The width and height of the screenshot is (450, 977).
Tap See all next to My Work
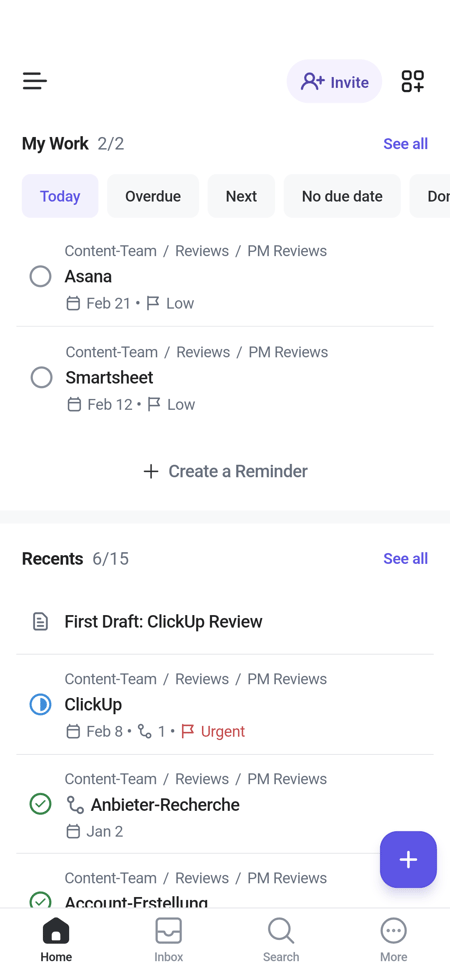[x=405, y=144]
